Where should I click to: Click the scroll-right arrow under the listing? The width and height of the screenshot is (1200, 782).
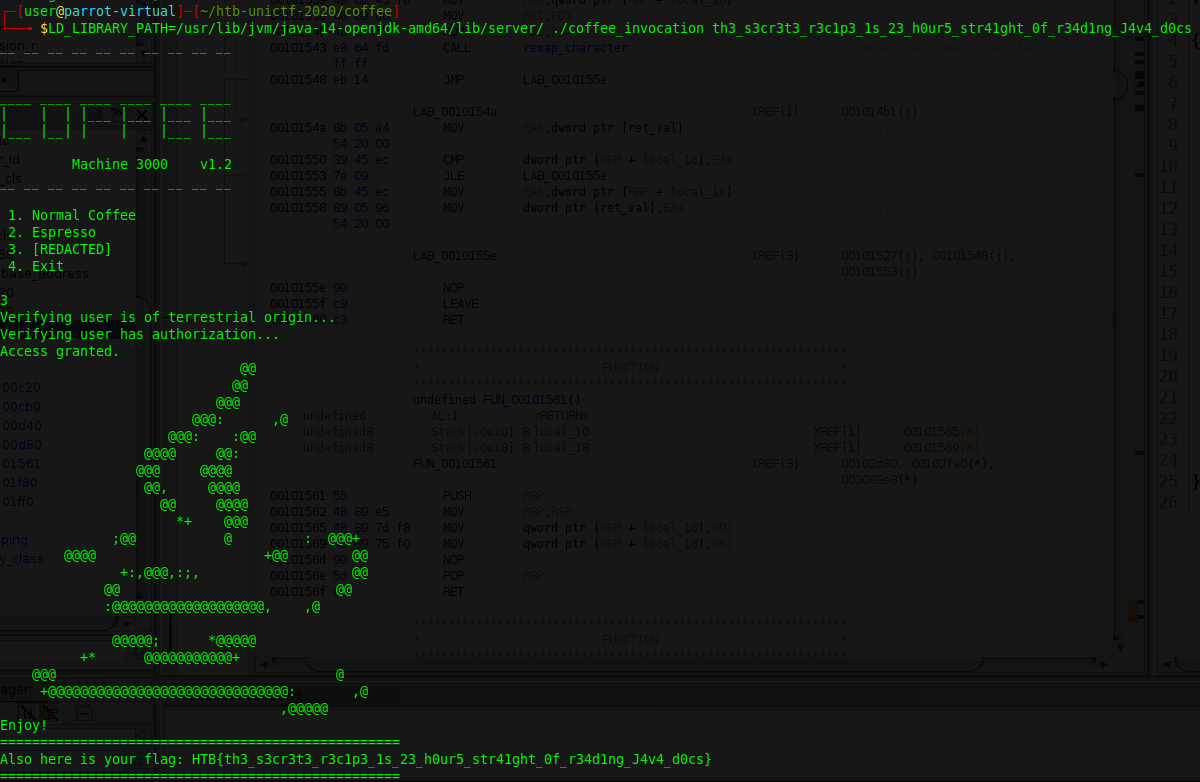click(x=1105, y=663)
